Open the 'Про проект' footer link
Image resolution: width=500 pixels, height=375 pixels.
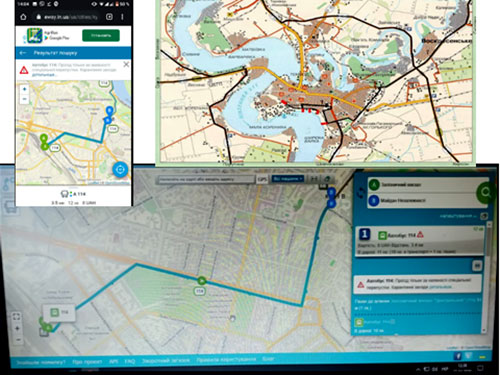87,362
